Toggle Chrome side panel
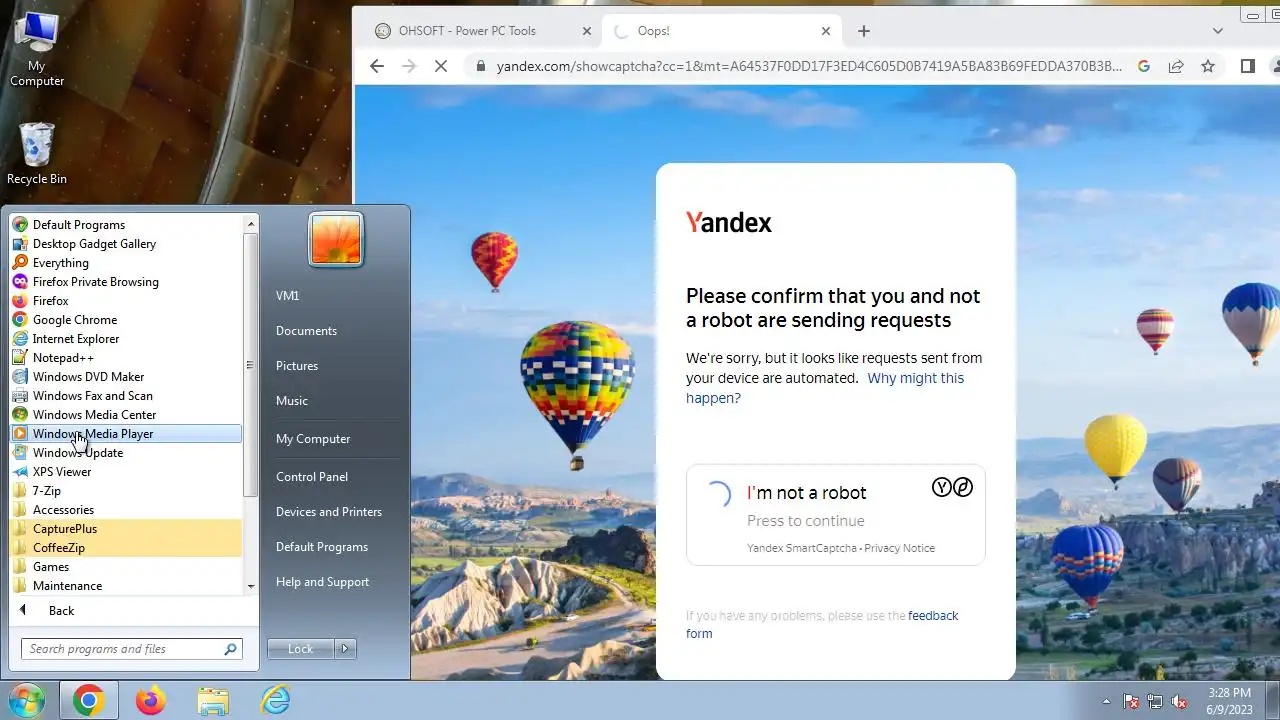Screen dimensions: 1280x720 click(1247, 66)
